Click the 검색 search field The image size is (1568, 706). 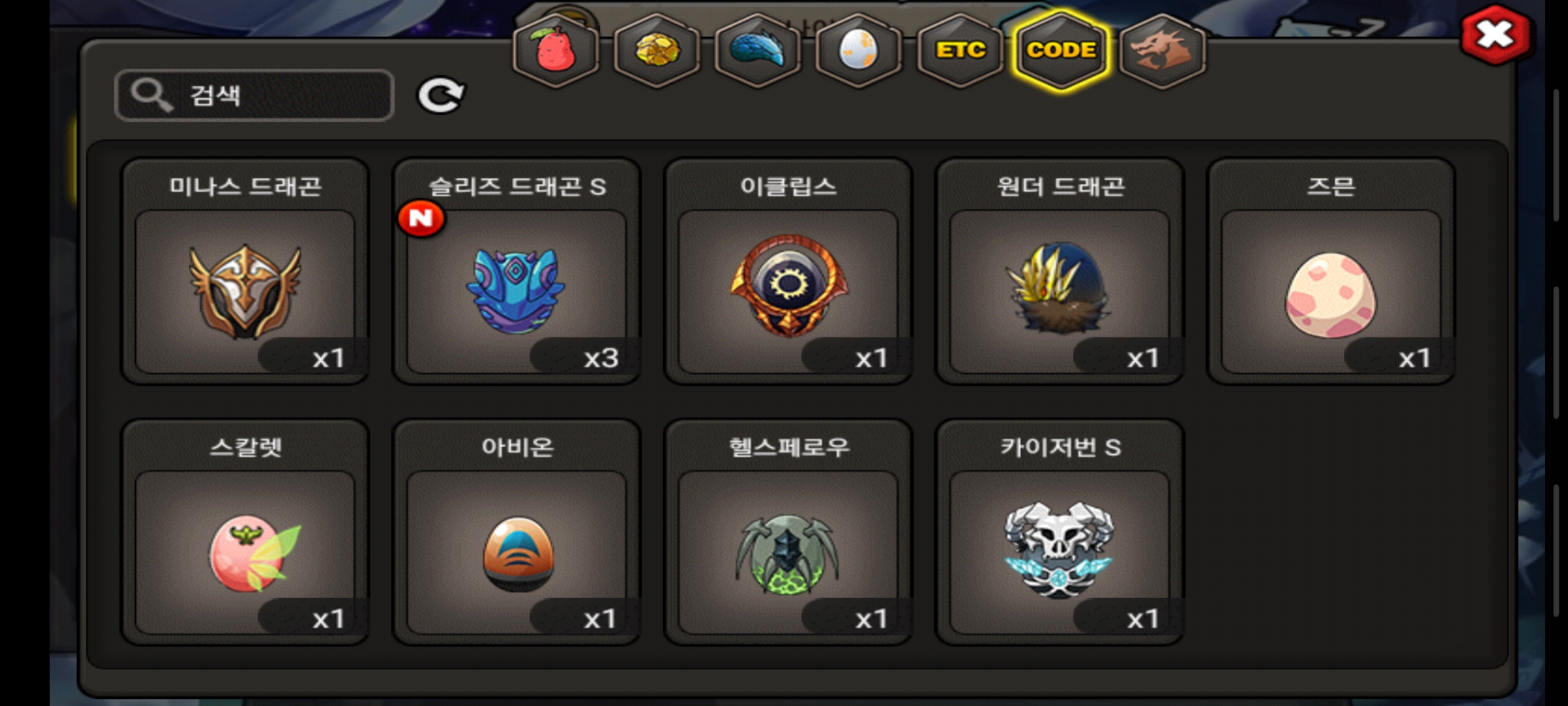(254, 95)
